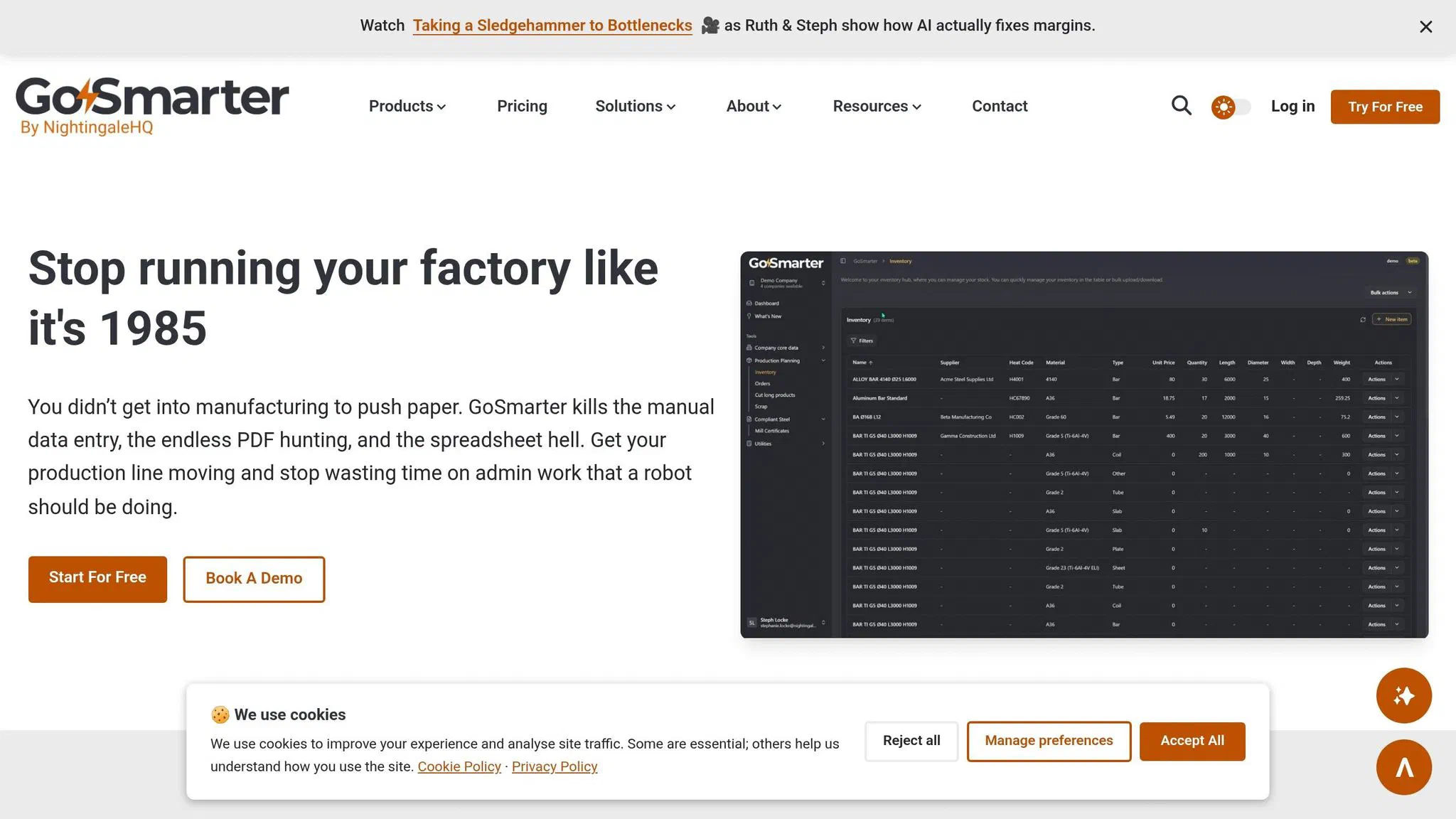
Task: Accept all cookies
Action: point(1192,740)
